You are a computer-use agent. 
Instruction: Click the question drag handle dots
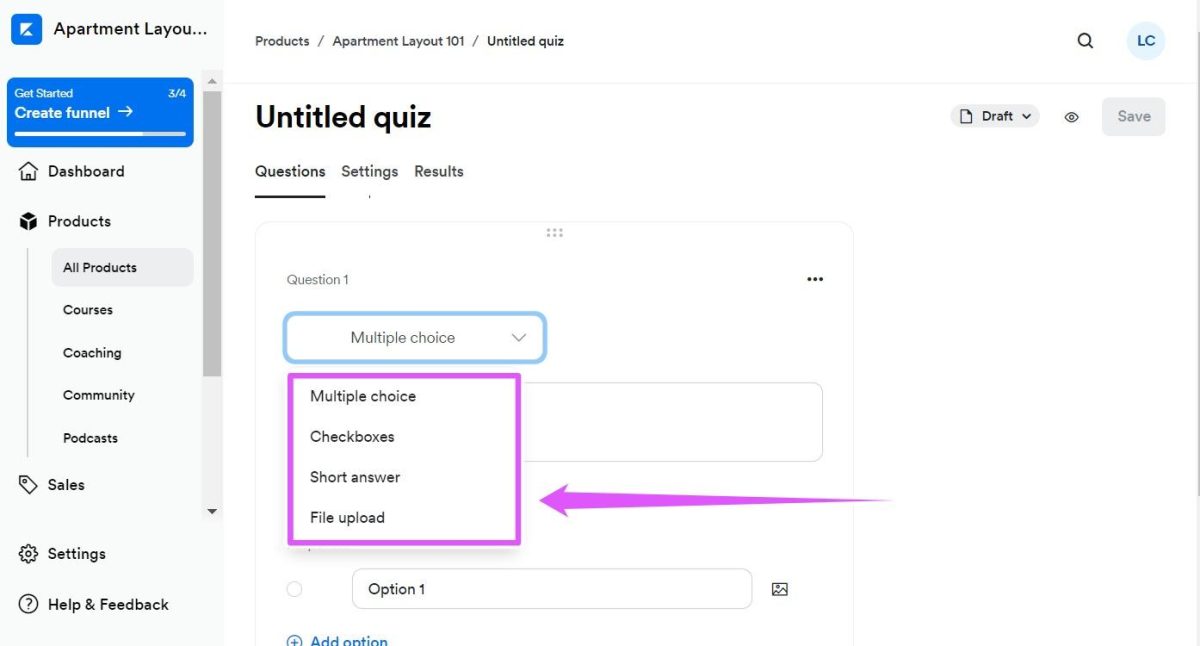555,233
